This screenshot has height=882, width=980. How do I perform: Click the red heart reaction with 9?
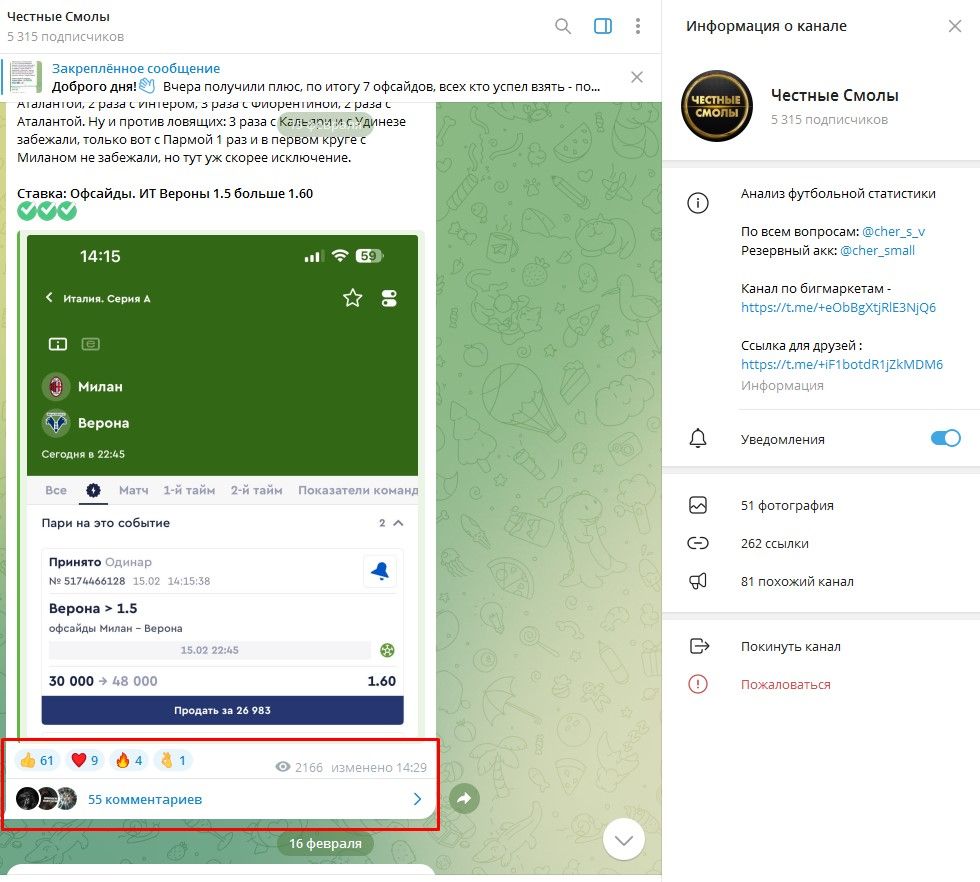click(85, 760)
